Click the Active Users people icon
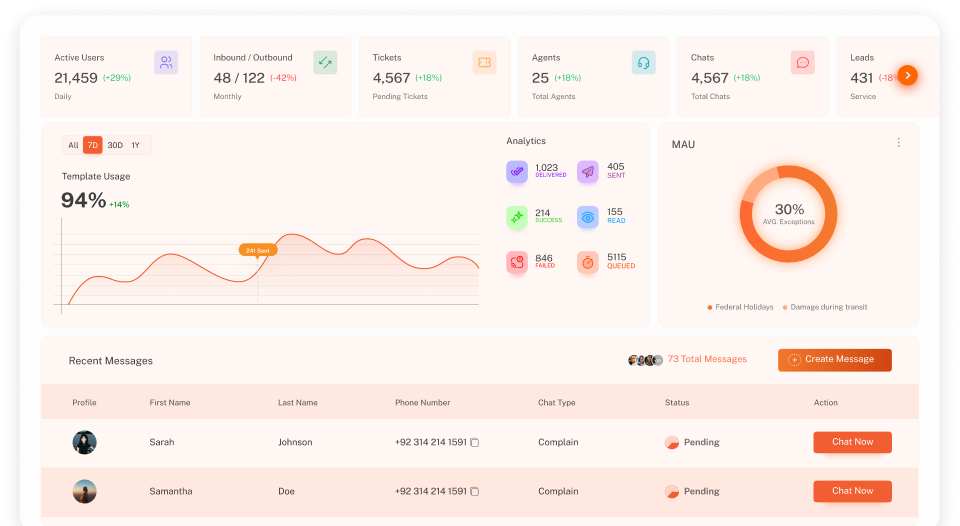The image size is (960, 526). click(x=166, y=62)
